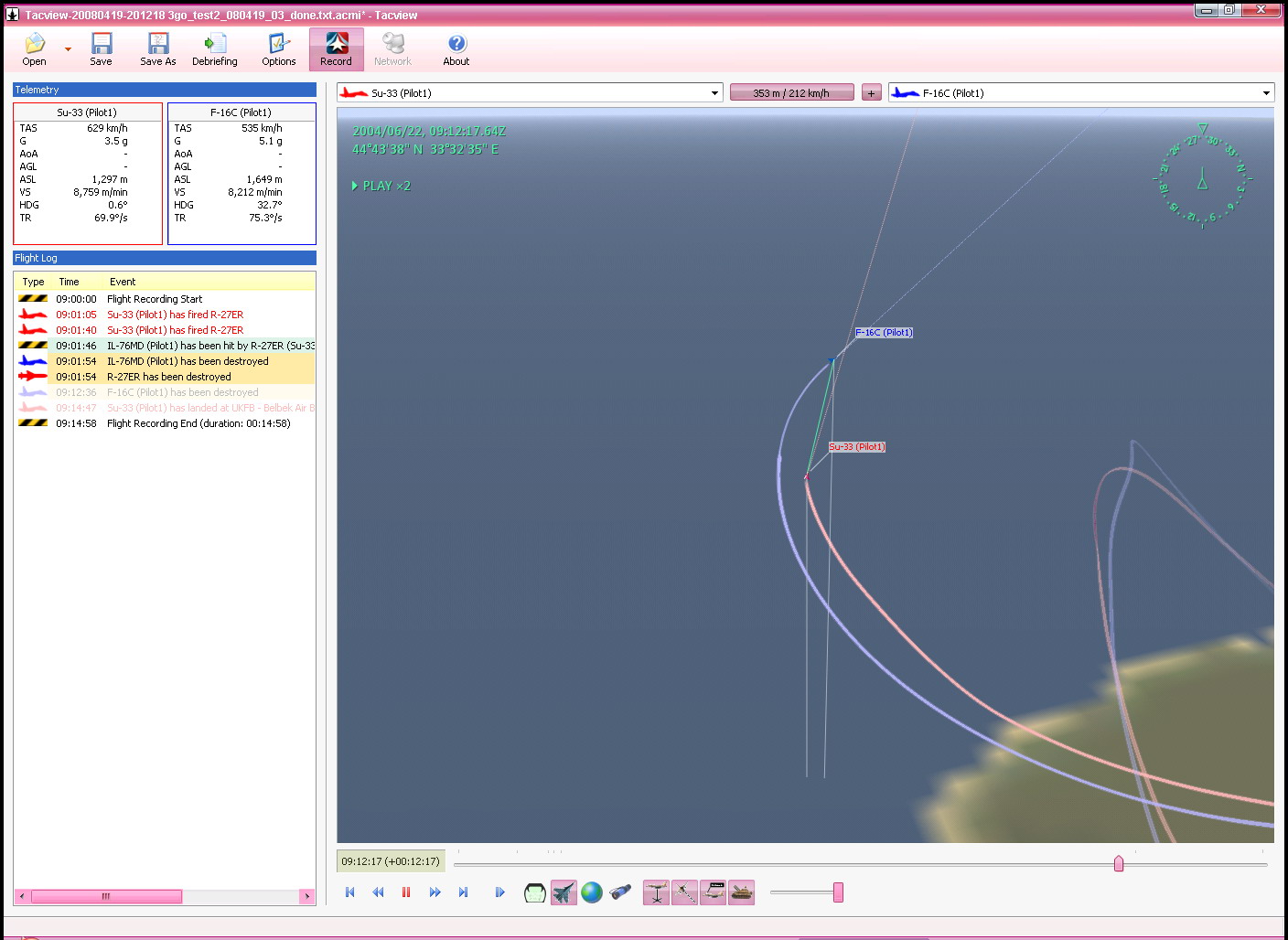Image resolution: width=1288 pixels, height=940 pixels.
Task: Click the timeline position slider handle
Action: tap(1118, 863)
